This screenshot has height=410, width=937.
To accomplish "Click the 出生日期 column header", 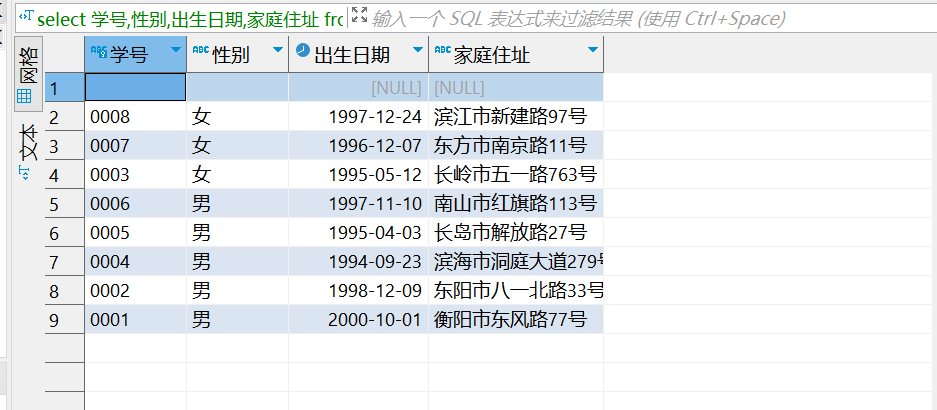I will [x=359, y=55].
